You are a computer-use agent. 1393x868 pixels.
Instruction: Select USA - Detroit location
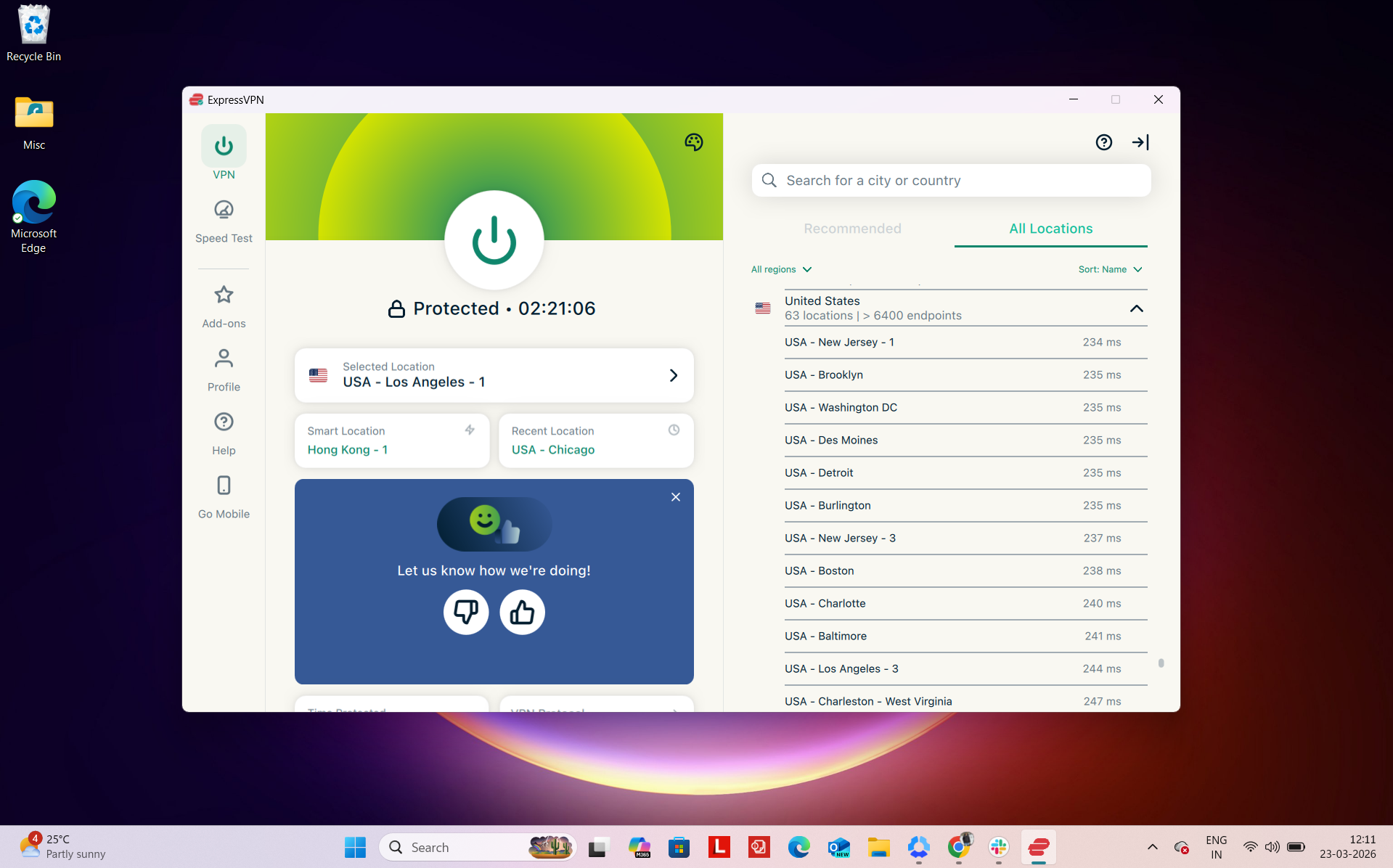(x=965, y=472)
